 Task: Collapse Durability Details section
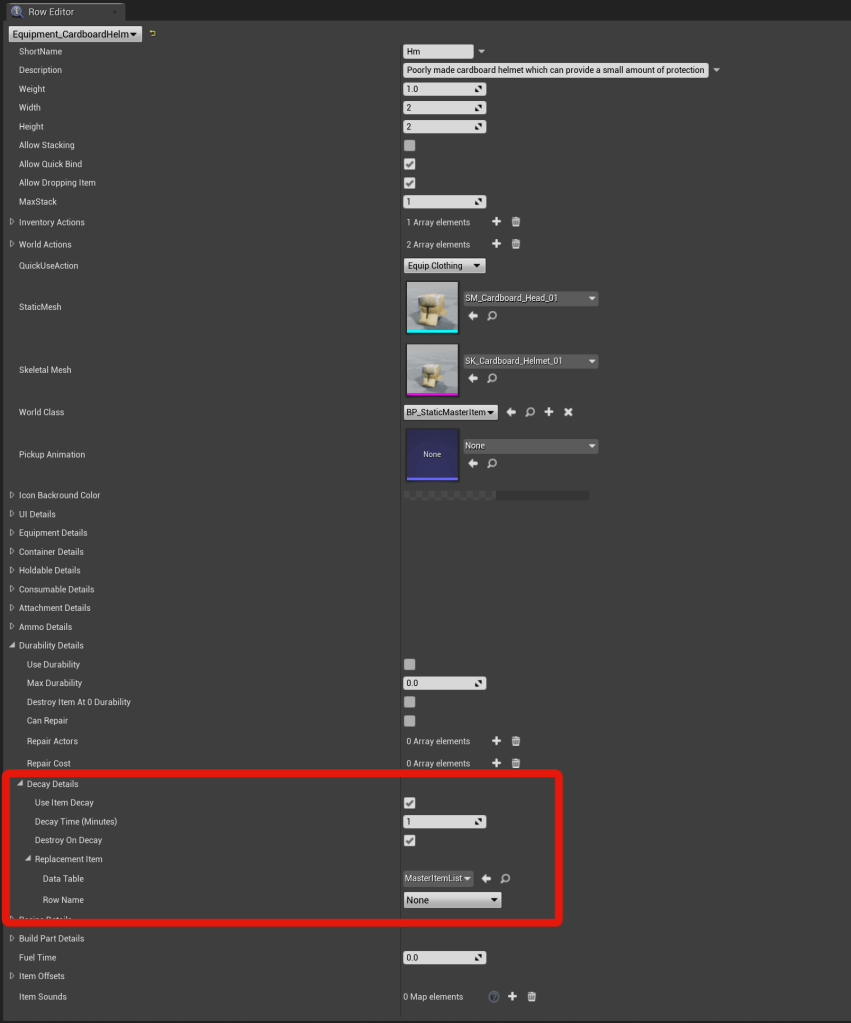pos(12,645)
